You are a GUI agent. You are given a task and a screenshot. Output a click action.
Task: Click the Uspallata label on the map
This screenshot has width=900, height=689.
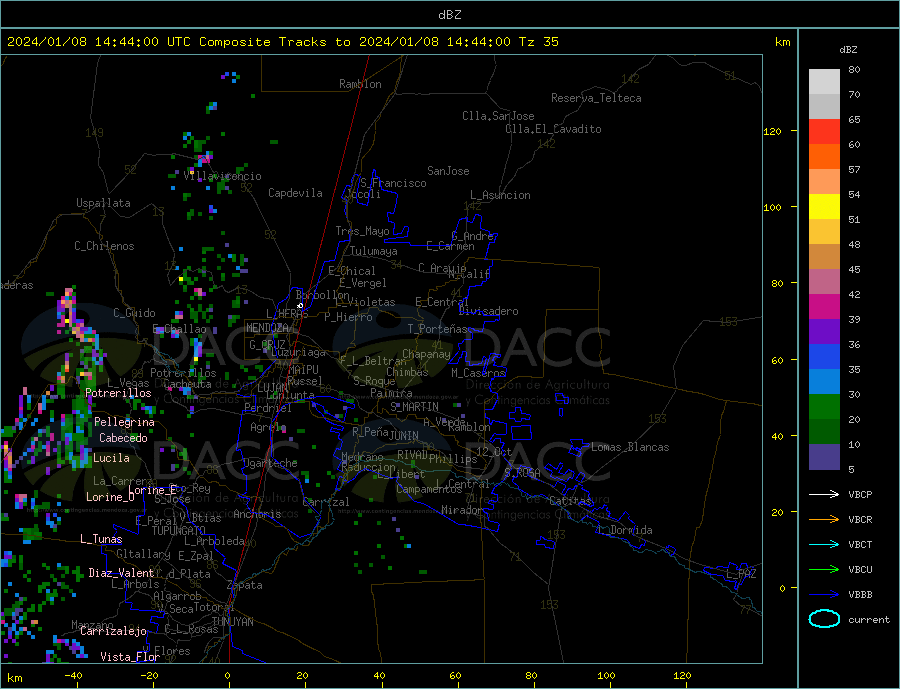[x=103, y=203]
